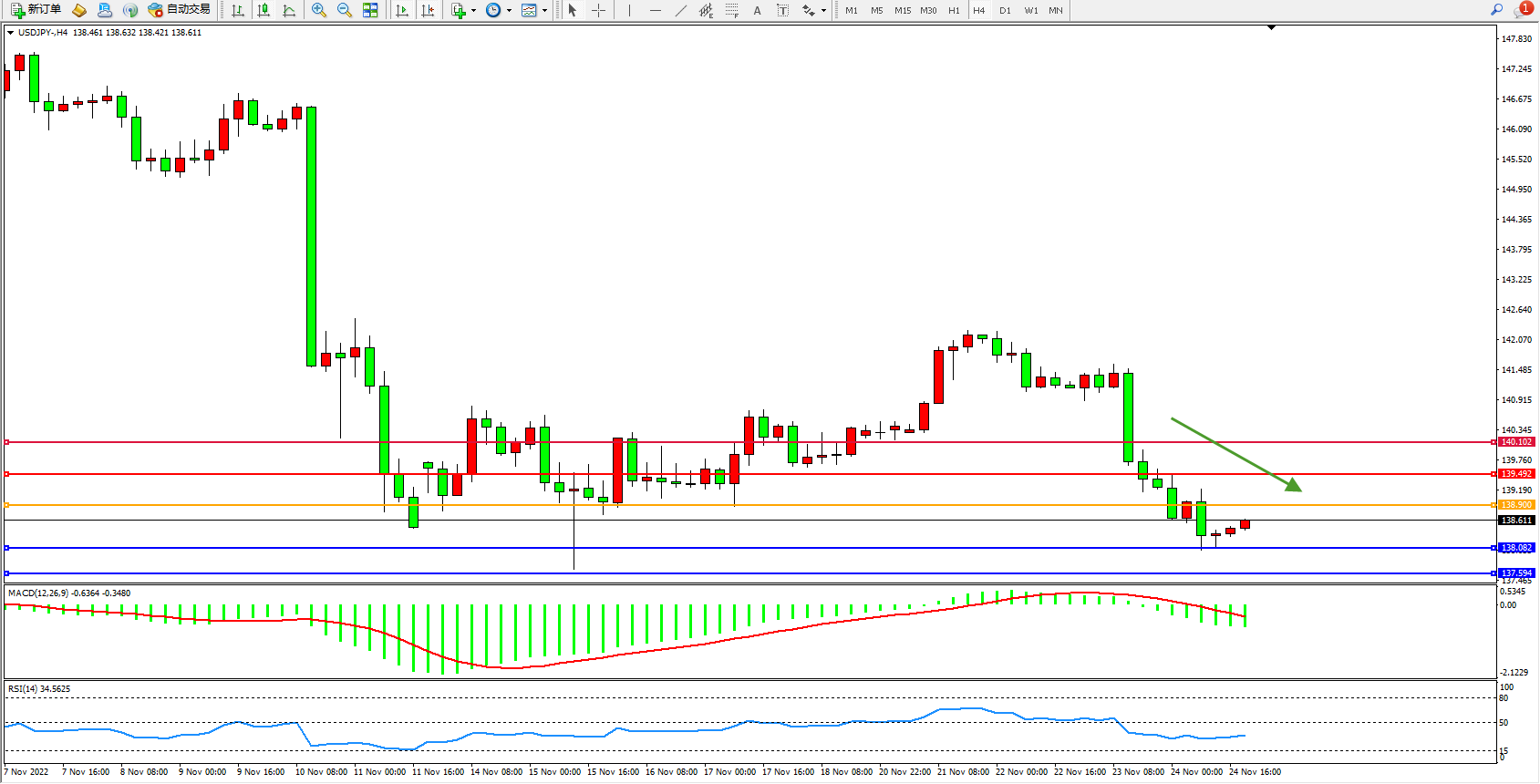The image size is (1540, 784).
Task: Open the indicators list dropdown arrow
Action: click(473, 11)
